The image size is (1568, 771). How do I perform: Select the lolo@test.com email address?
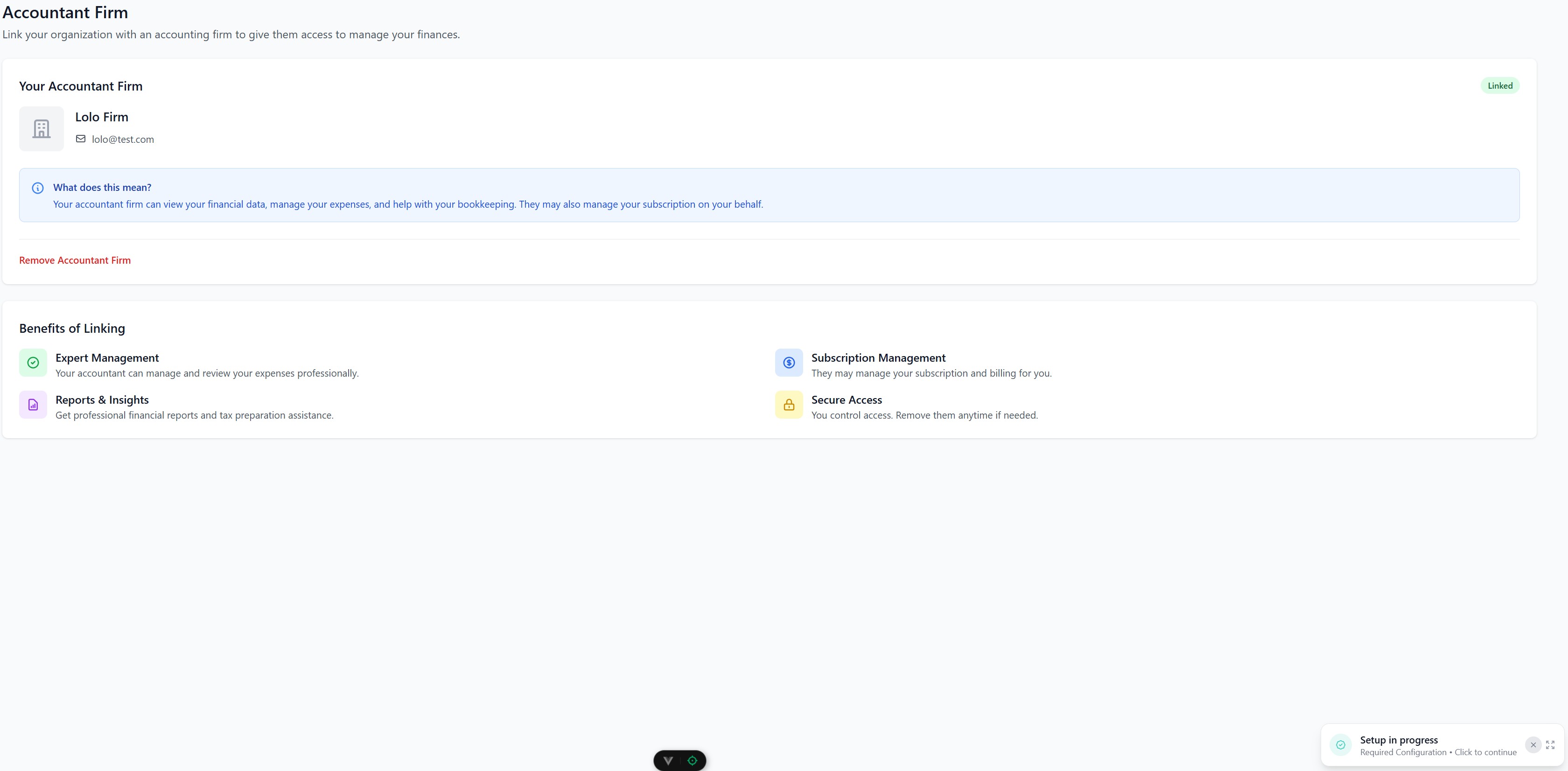[123, 139]
